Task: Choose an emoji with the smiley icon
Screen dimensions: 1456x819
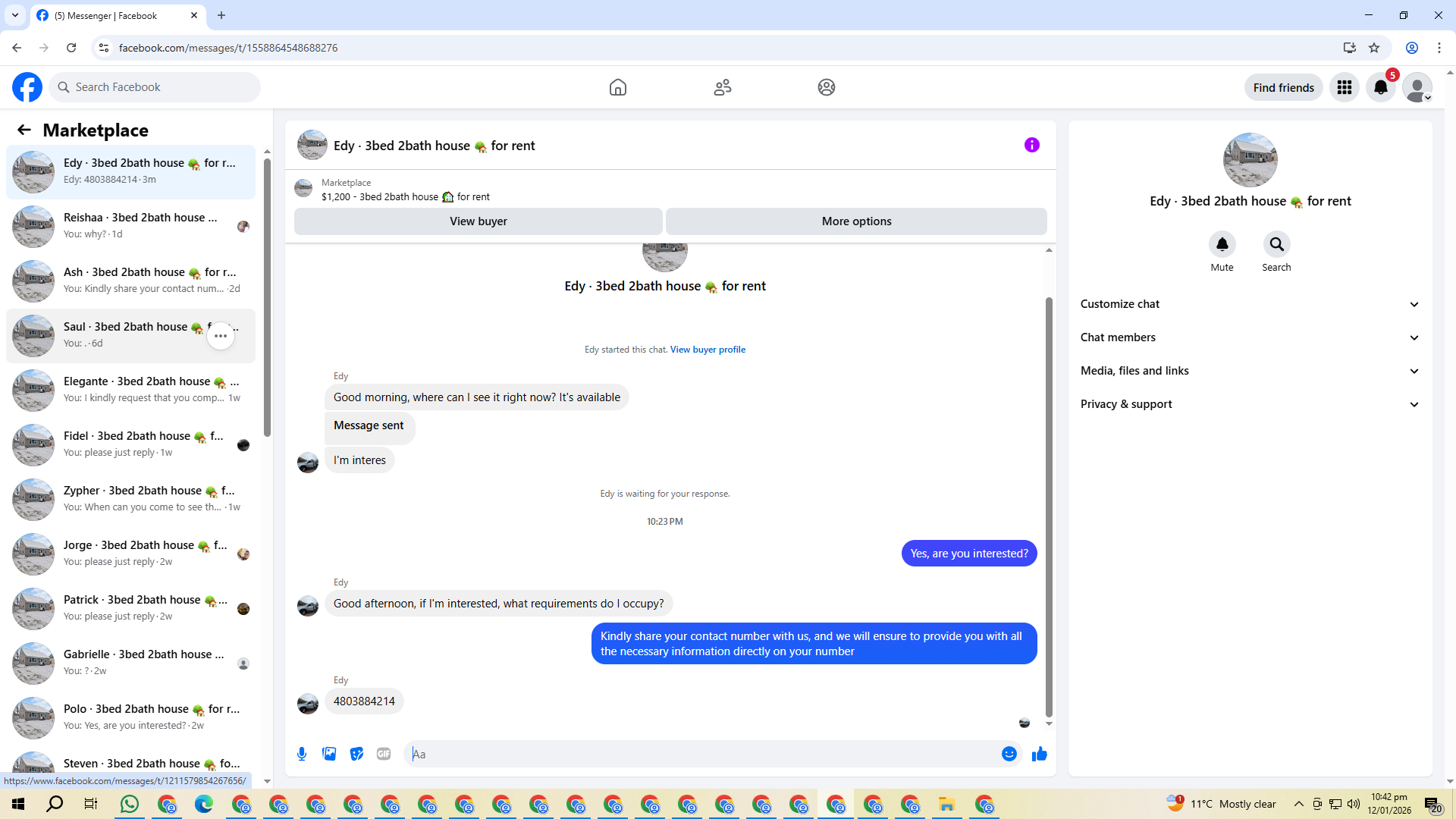Action: [1009, 754]
